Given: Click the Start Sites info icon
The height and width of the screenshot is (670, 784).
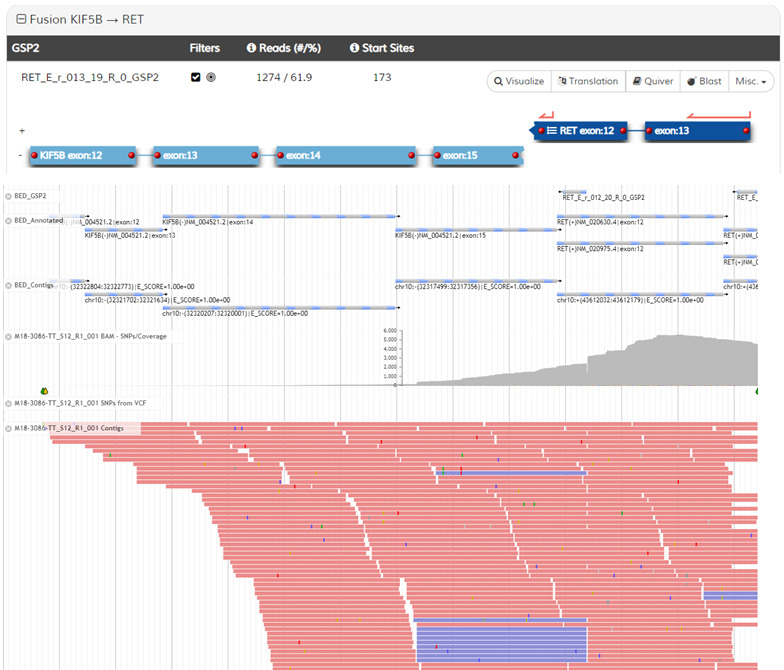Looking at the screenshot, I should tap(355, 48).
